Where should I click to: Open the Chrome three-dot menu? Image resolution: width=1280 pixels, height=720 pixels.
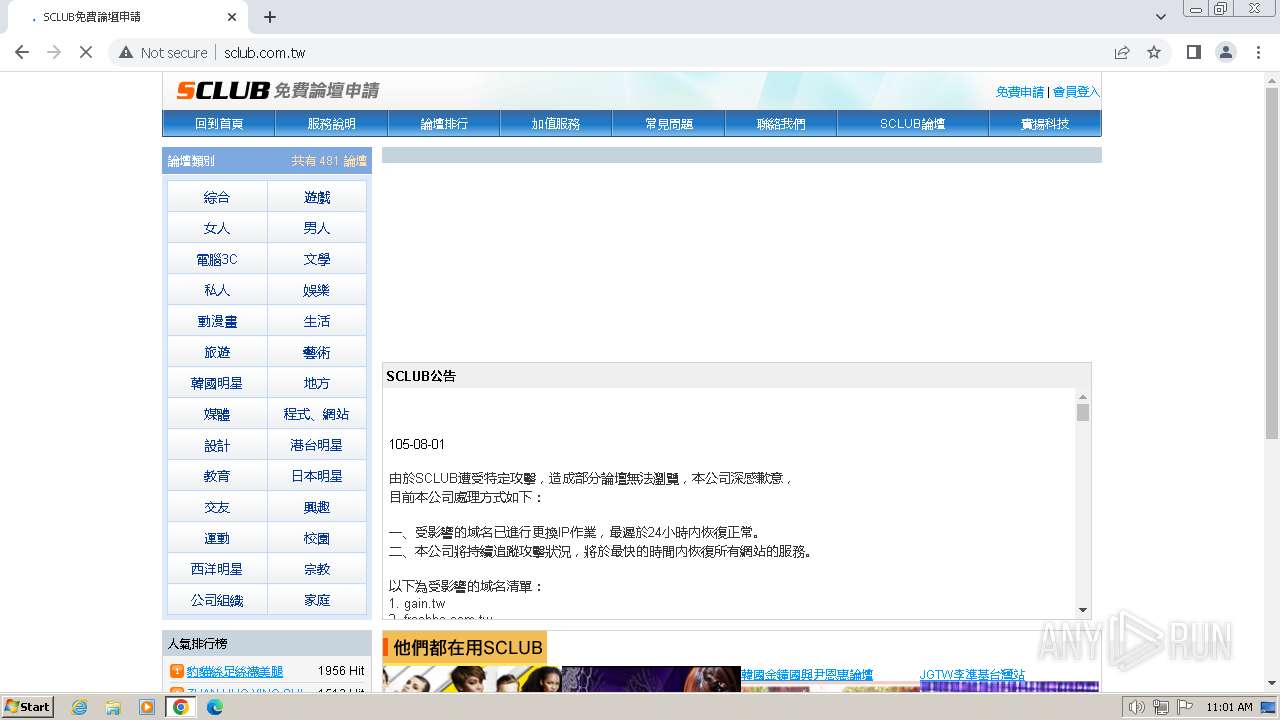coord(1258,52)
